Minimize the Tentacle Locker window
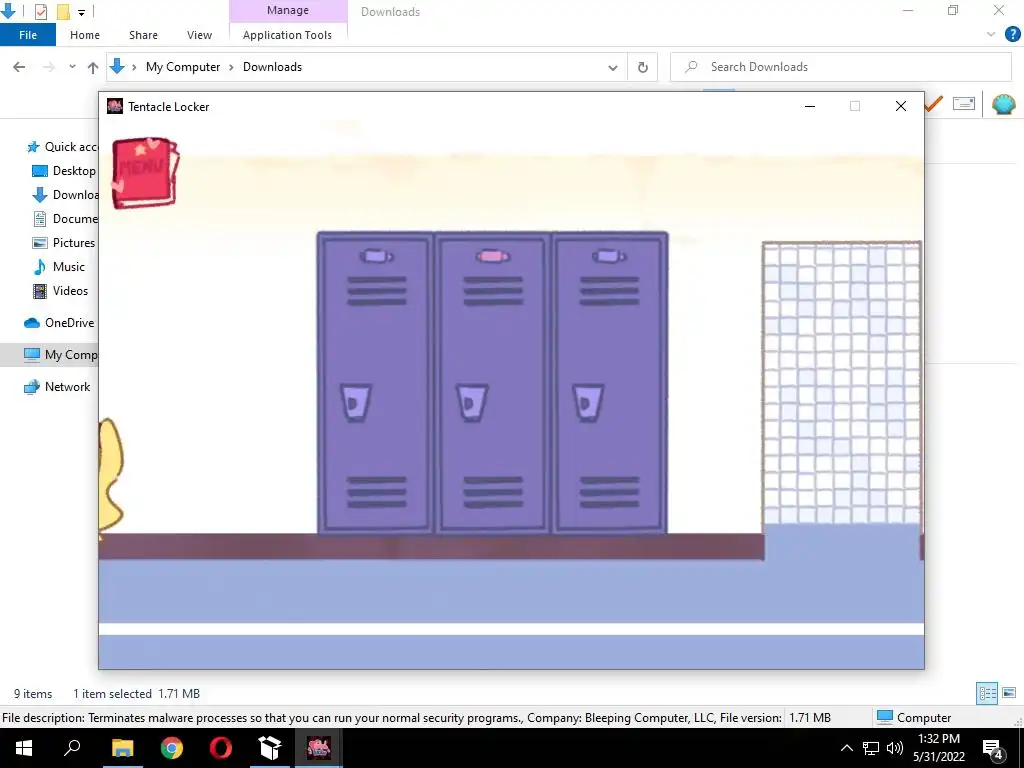This screenshot has width=1024, height=768. [810, 106]
